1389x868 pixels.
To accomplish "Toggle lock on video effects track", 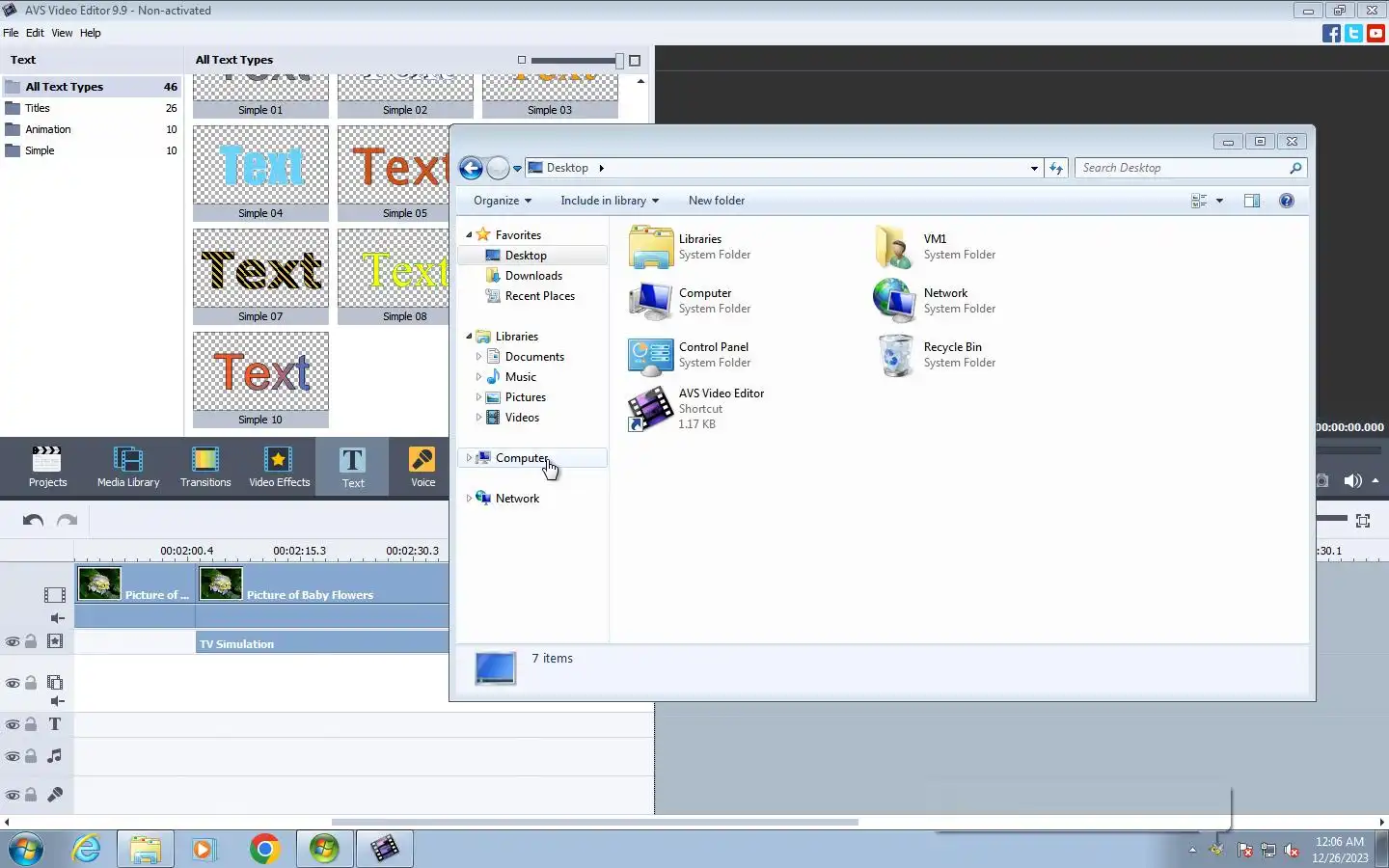I will point(31,641).
